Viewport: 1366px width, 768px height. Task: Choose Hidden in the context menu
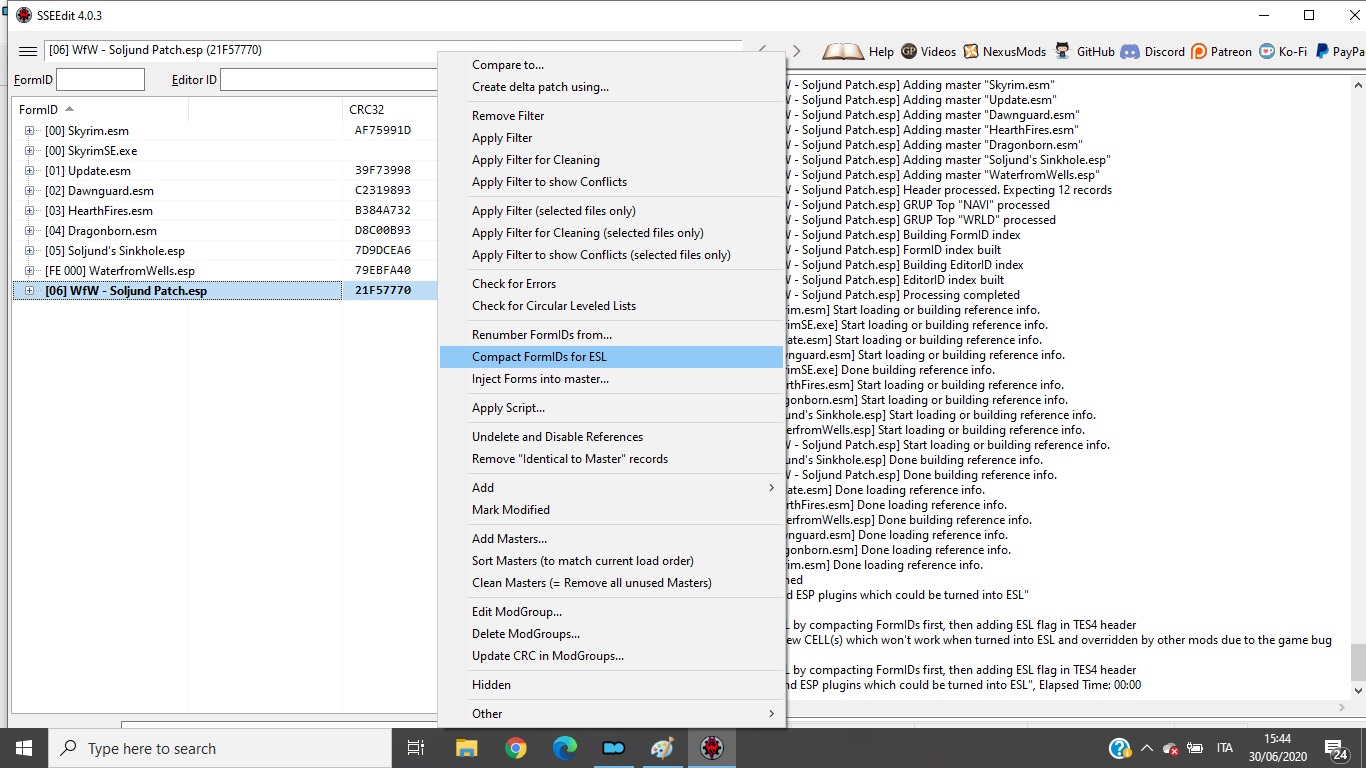click(611, 685)
